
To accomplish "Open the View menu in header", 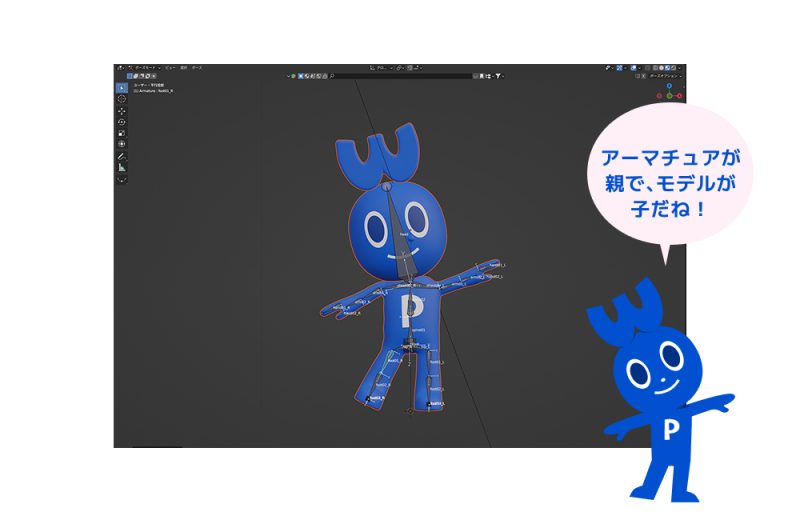I will point(170,68).
